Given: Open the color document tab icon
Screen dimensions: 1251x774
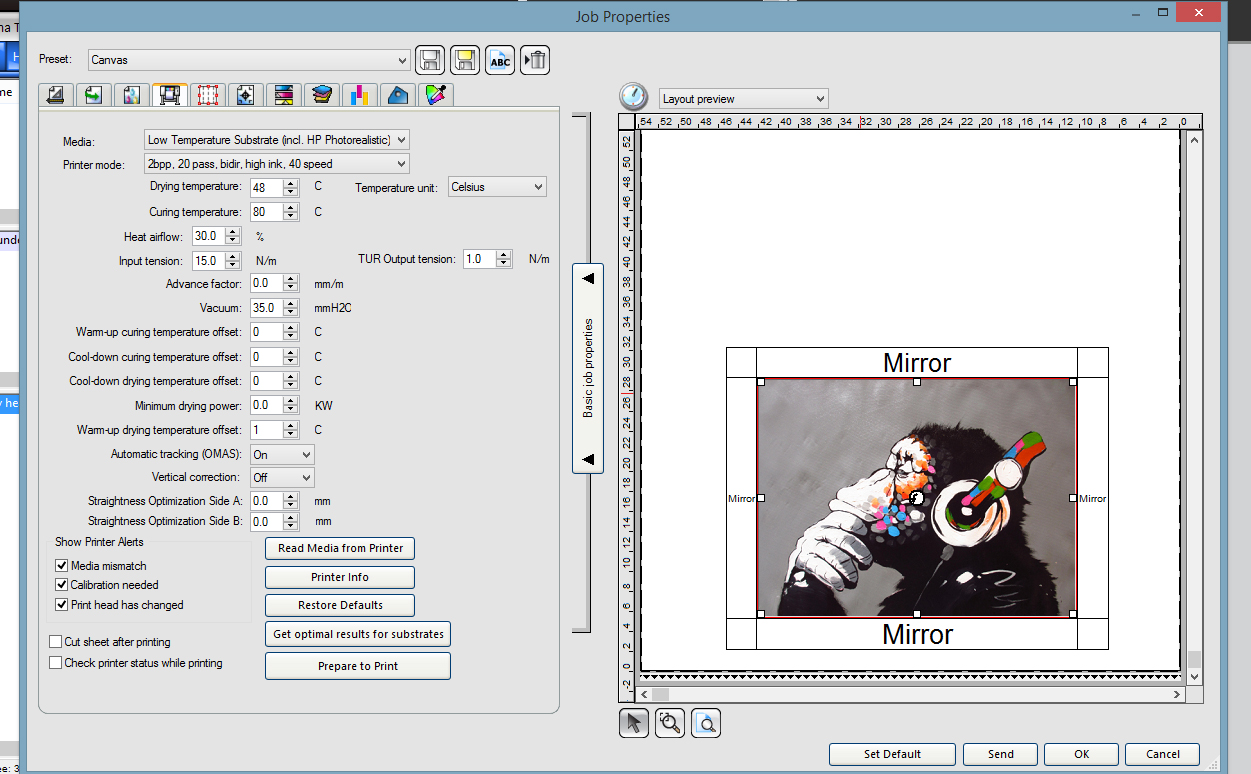Looking at the screenshot, I should [131, 95].
